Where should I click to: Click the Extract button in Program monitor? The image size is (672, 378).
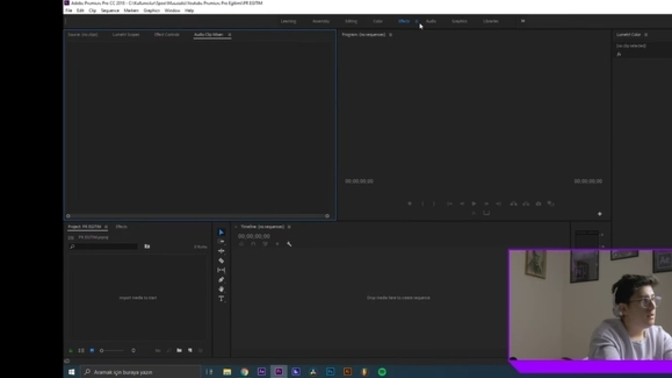coord(526,204)
